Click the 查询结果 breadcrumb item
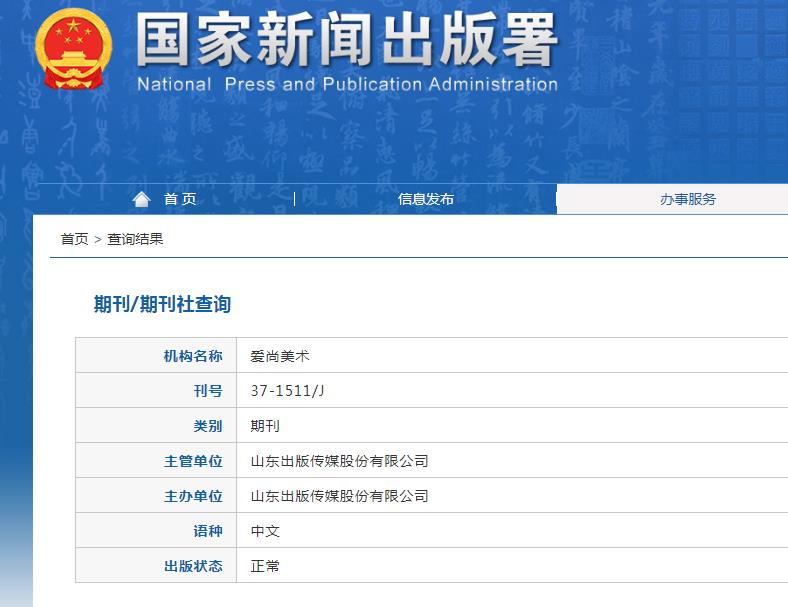 (x=135, y=239)
